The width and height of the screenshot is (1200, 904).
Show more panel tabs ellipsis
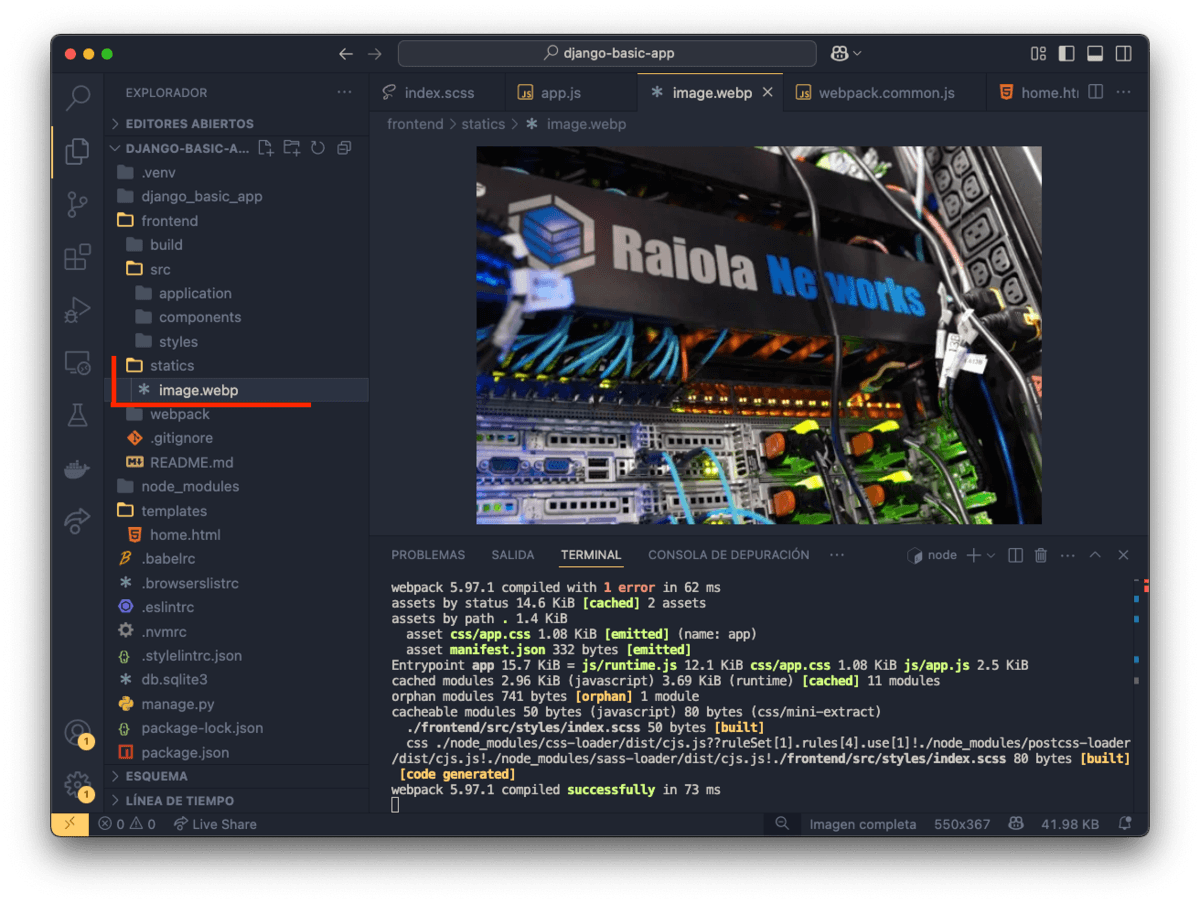coord(837,555)
